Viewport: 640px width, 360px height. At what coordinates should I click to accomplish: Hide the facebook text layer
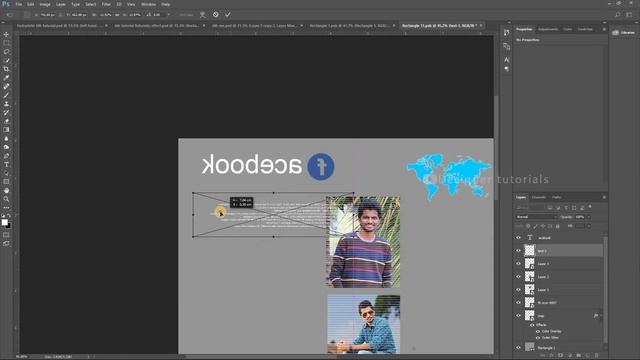(x=518, y=238)
